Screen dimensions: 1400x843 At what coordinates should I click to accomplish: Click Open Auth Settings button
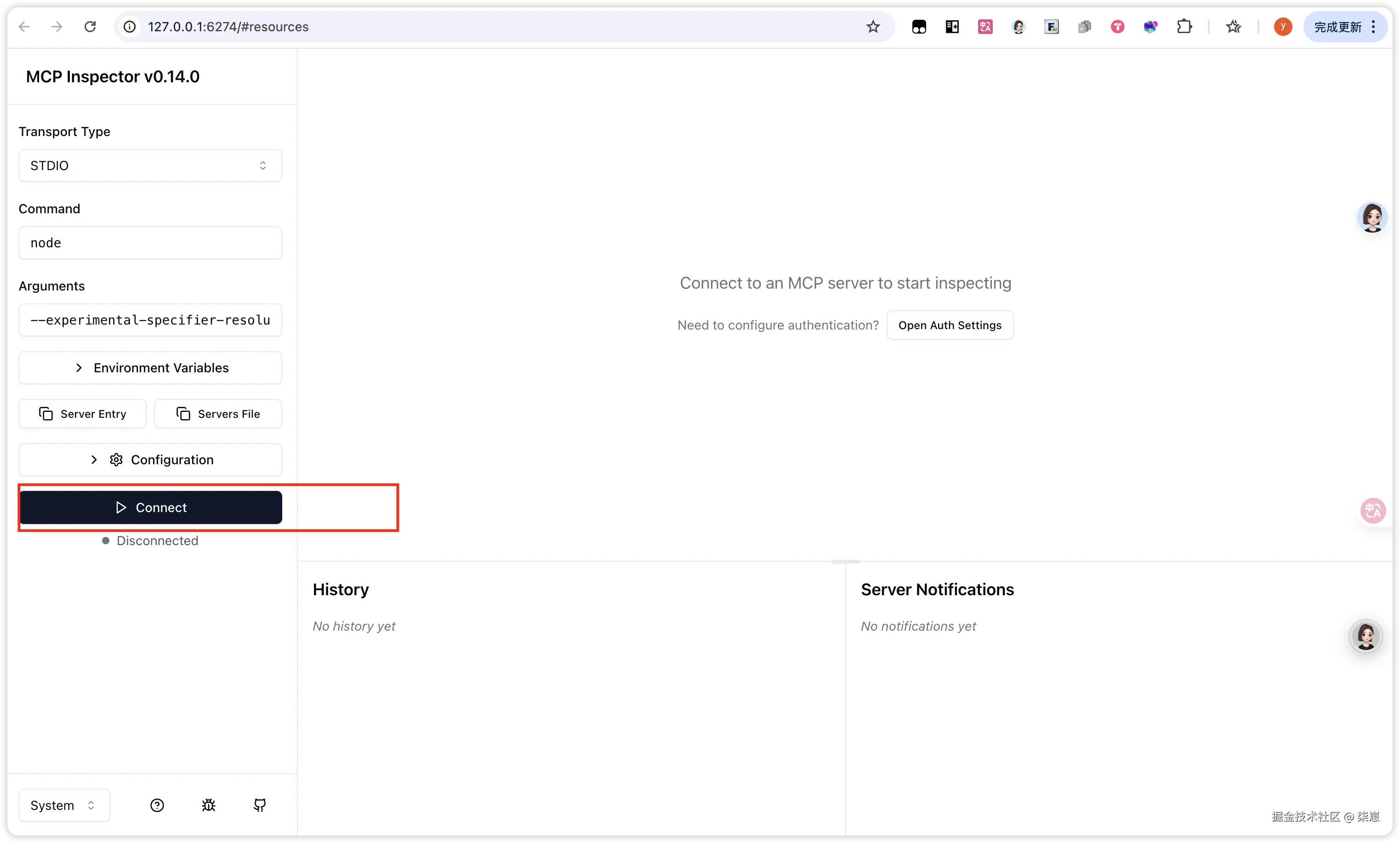coord(950,325)
